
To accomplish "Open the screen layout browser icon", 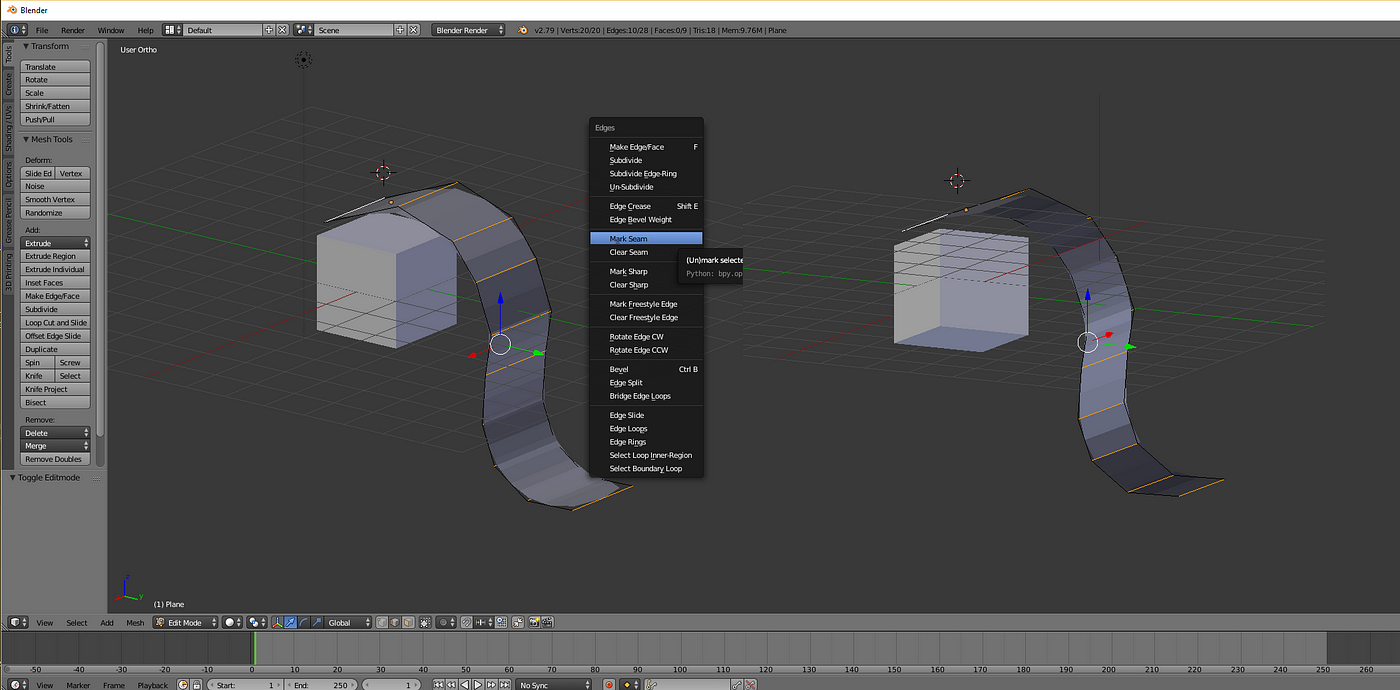I will [172, 30].
